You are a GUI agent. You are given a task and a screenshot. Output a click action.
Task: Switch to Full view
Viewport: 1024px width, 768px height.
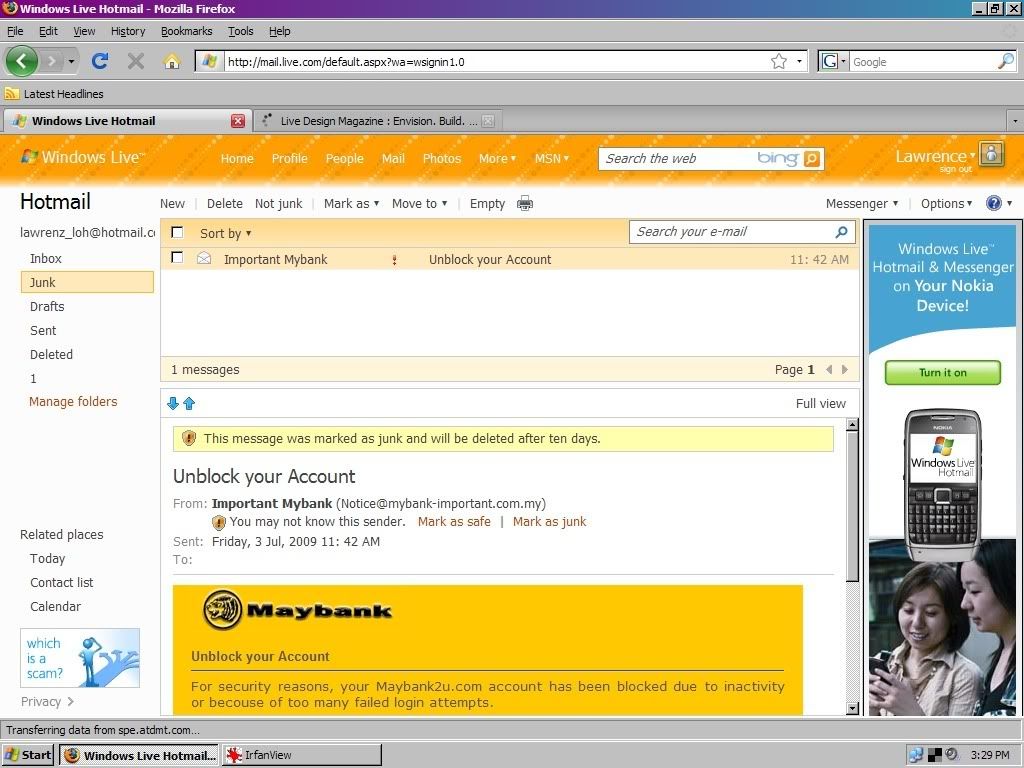(820, 404)
